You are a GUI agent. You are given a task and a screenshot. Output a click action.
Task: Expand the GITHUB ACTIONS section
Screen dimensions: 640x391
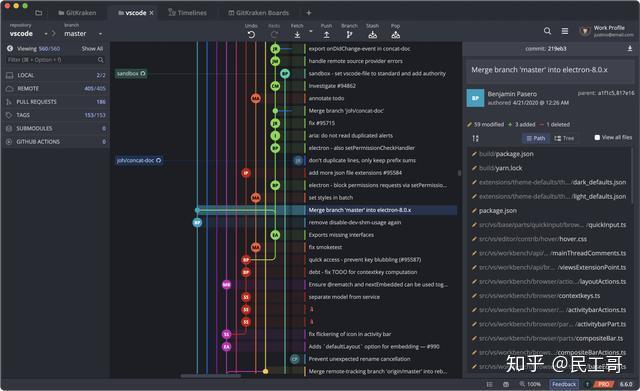(56, 142)
